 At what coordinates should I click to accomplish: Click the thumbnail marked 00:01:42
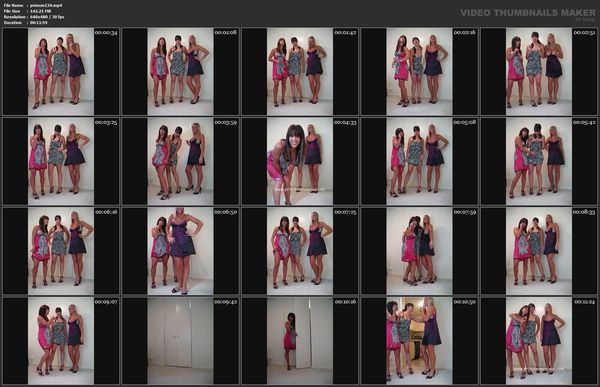coord(300,72)
